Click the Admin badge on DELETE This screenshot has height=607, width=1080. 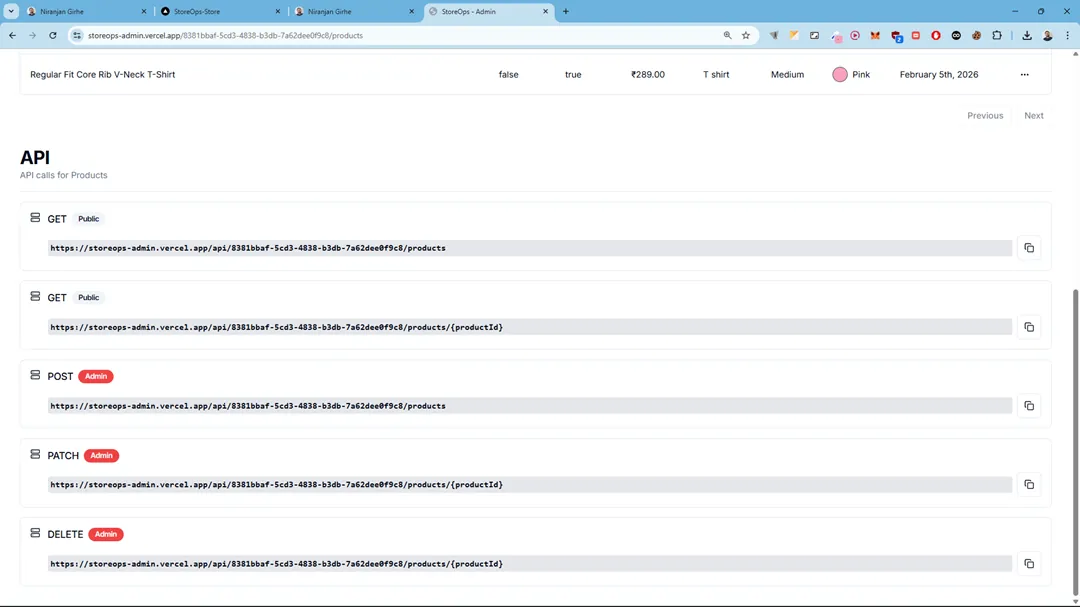pos(105,534)
